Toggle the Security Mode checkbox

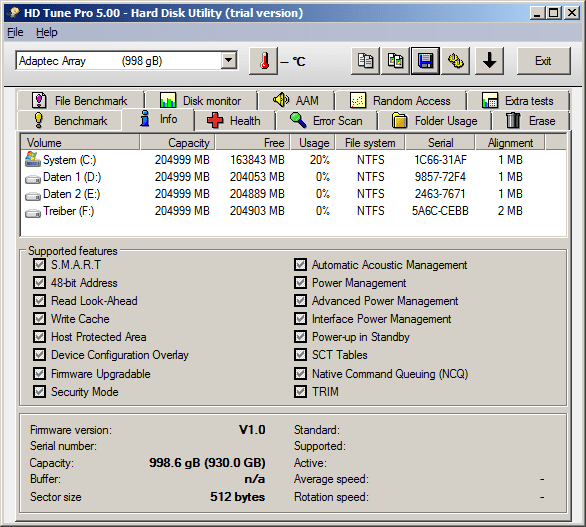39,391
